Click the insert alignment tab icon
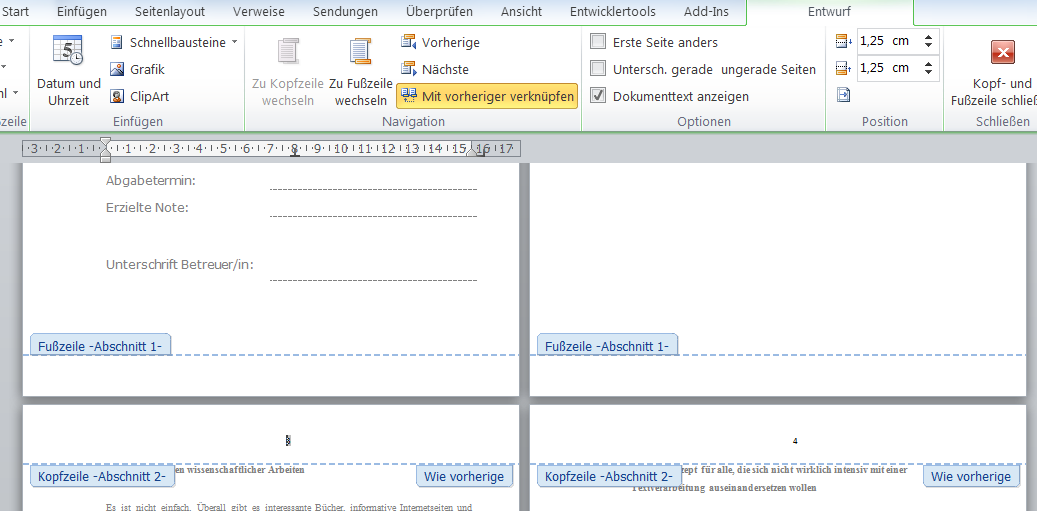1037x511 pixels. coord(843,95)
